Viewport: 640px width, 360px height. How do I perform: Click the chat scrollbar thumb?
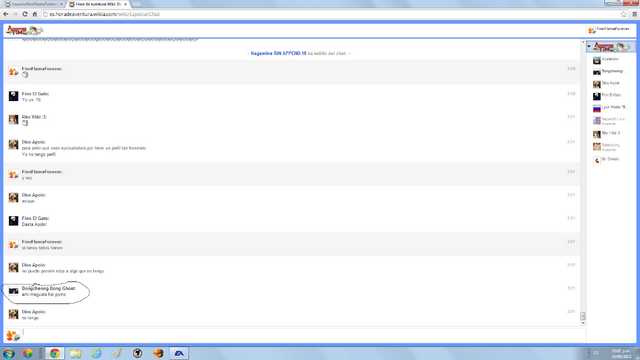tap(583, 316)
